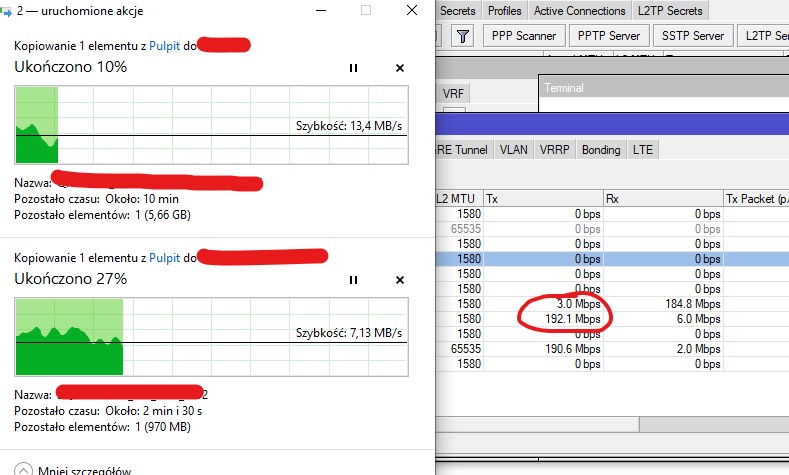Image resolution: width=789 pixels, height=475 pixels.
Task: Pause the 27% copy operation
Action: (x=353, y=280)
